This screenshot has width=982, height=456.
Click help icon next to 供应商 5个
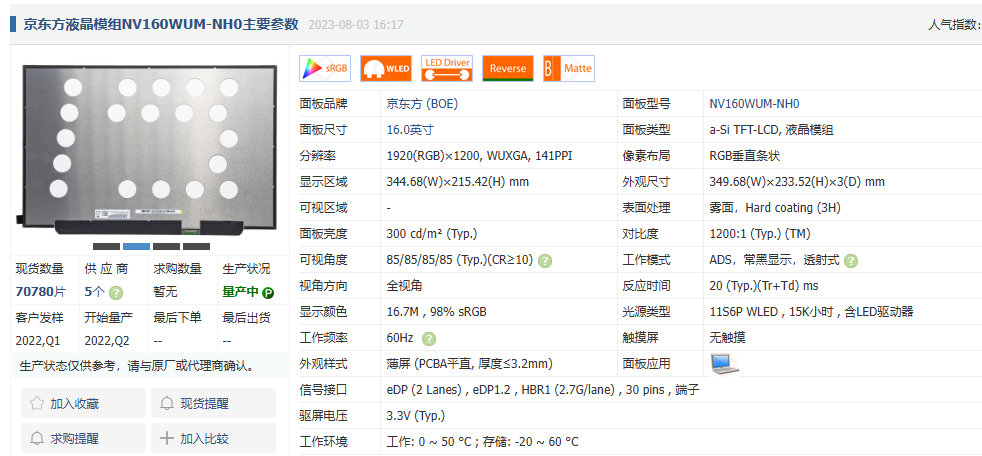coord(116,293)
